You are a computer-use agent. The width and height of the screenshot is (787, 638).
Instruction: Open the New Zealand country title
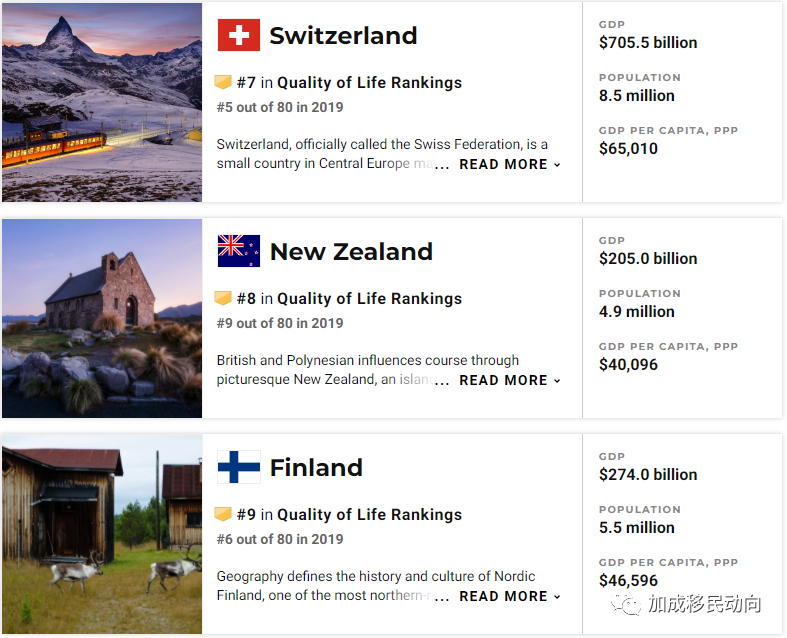tap(351, 251)
